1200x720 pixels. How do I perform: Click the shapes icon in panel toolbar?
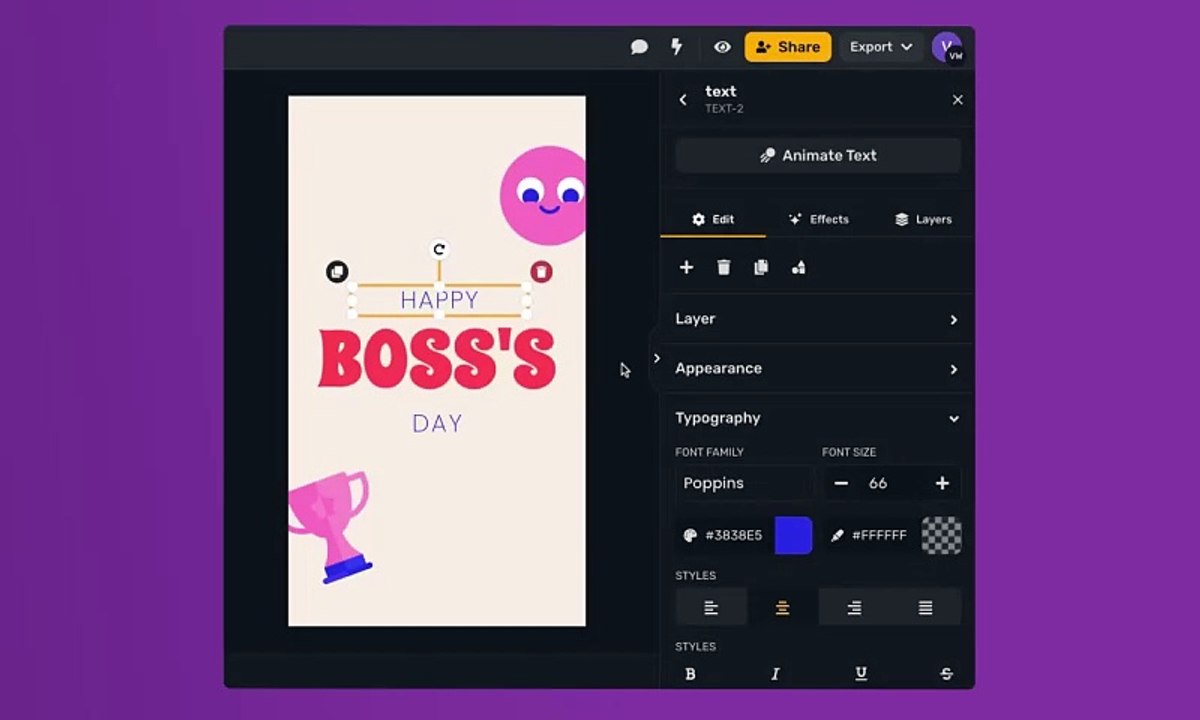(x=798, y=267)
